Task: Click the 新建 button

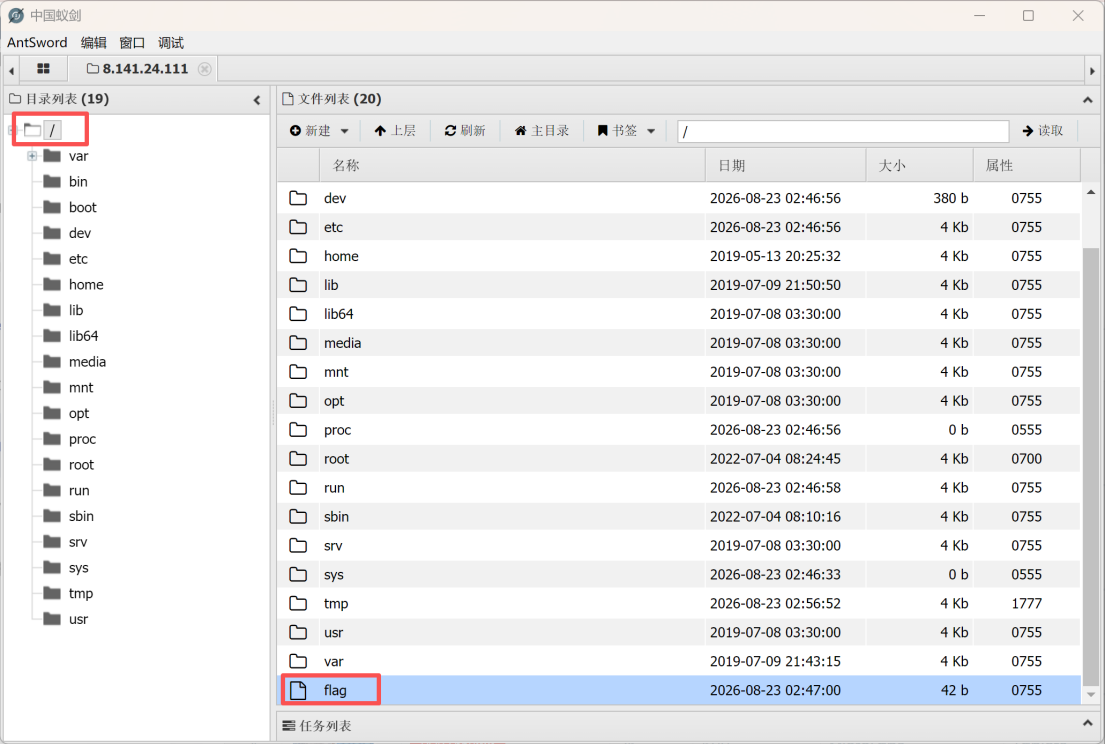Action: 310,130
